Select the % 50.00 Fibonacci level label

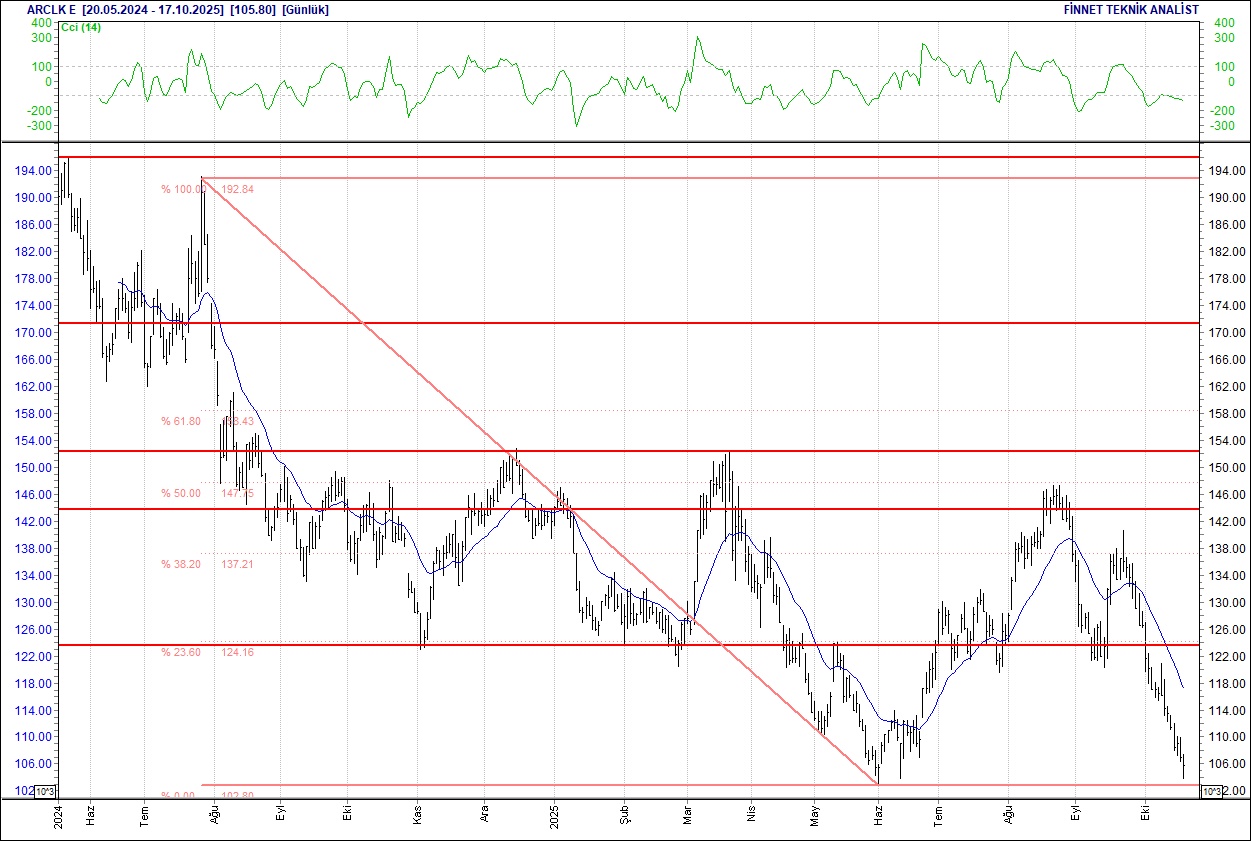tap(181, 493)
